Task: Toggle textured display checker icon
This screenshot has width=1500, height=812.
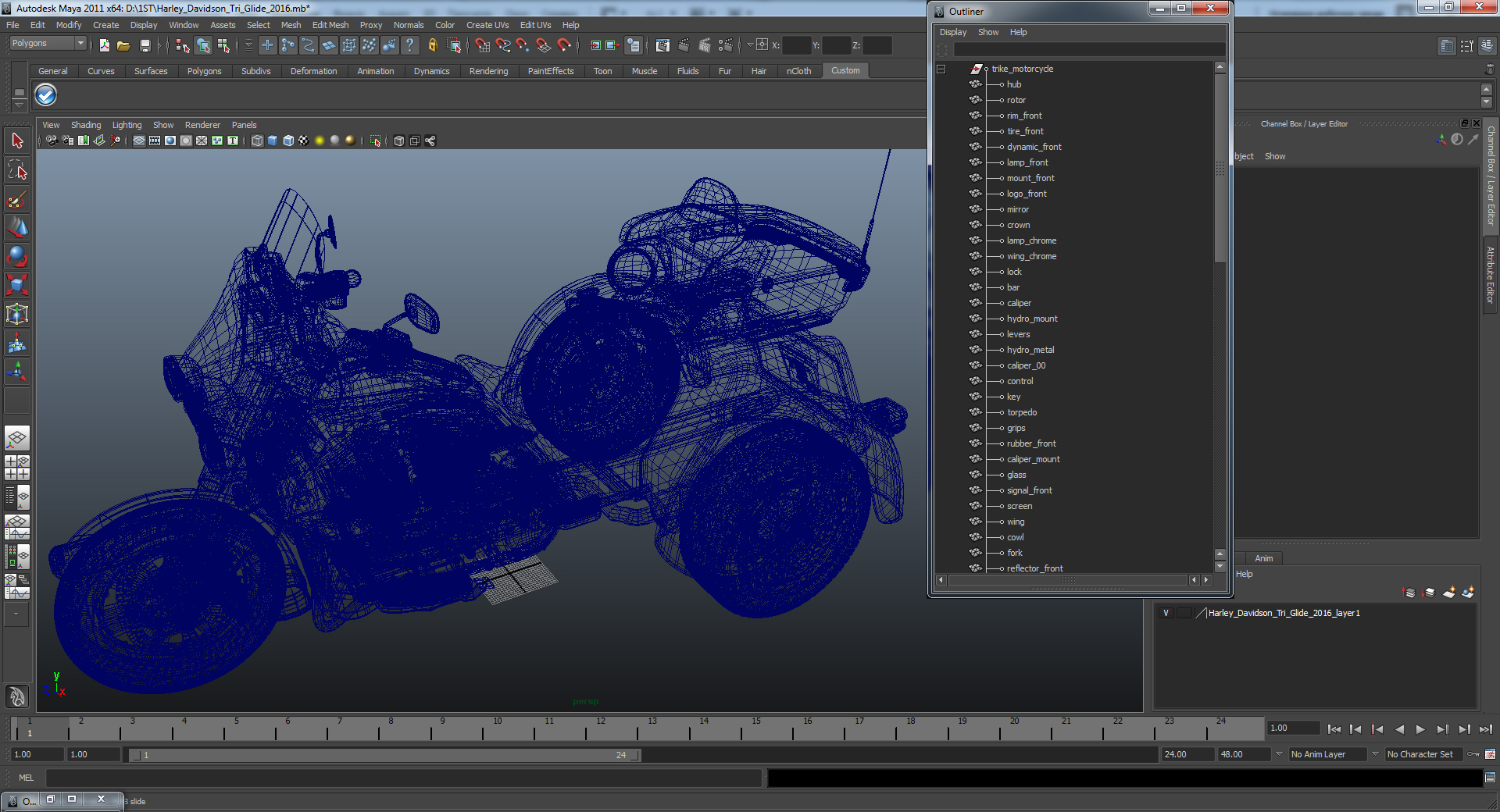Action: click(x=304, y=141)
